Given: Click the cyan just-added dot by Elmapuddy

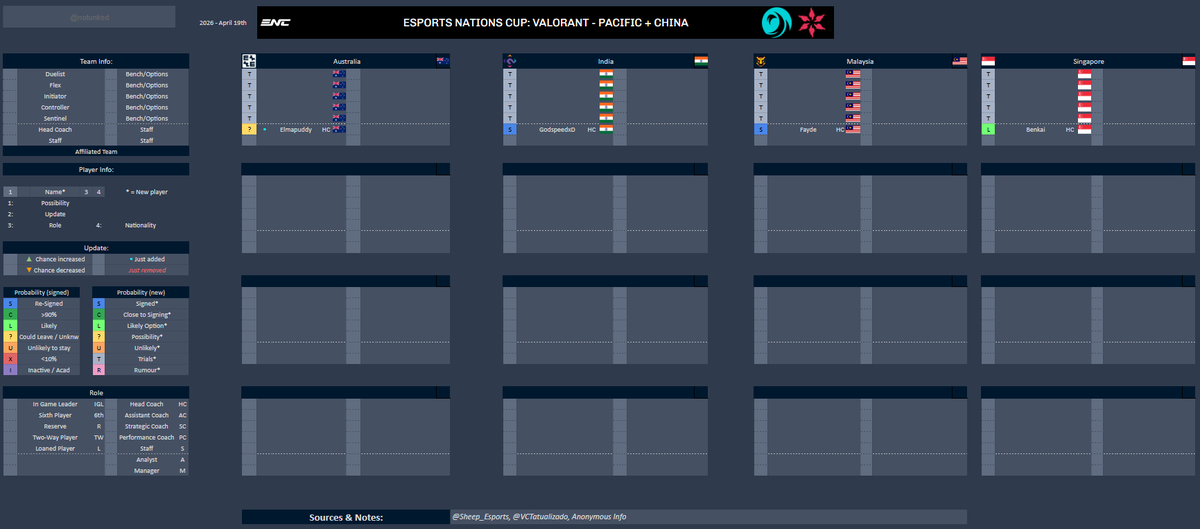Looking at the screenshot, I should point(265,129).
